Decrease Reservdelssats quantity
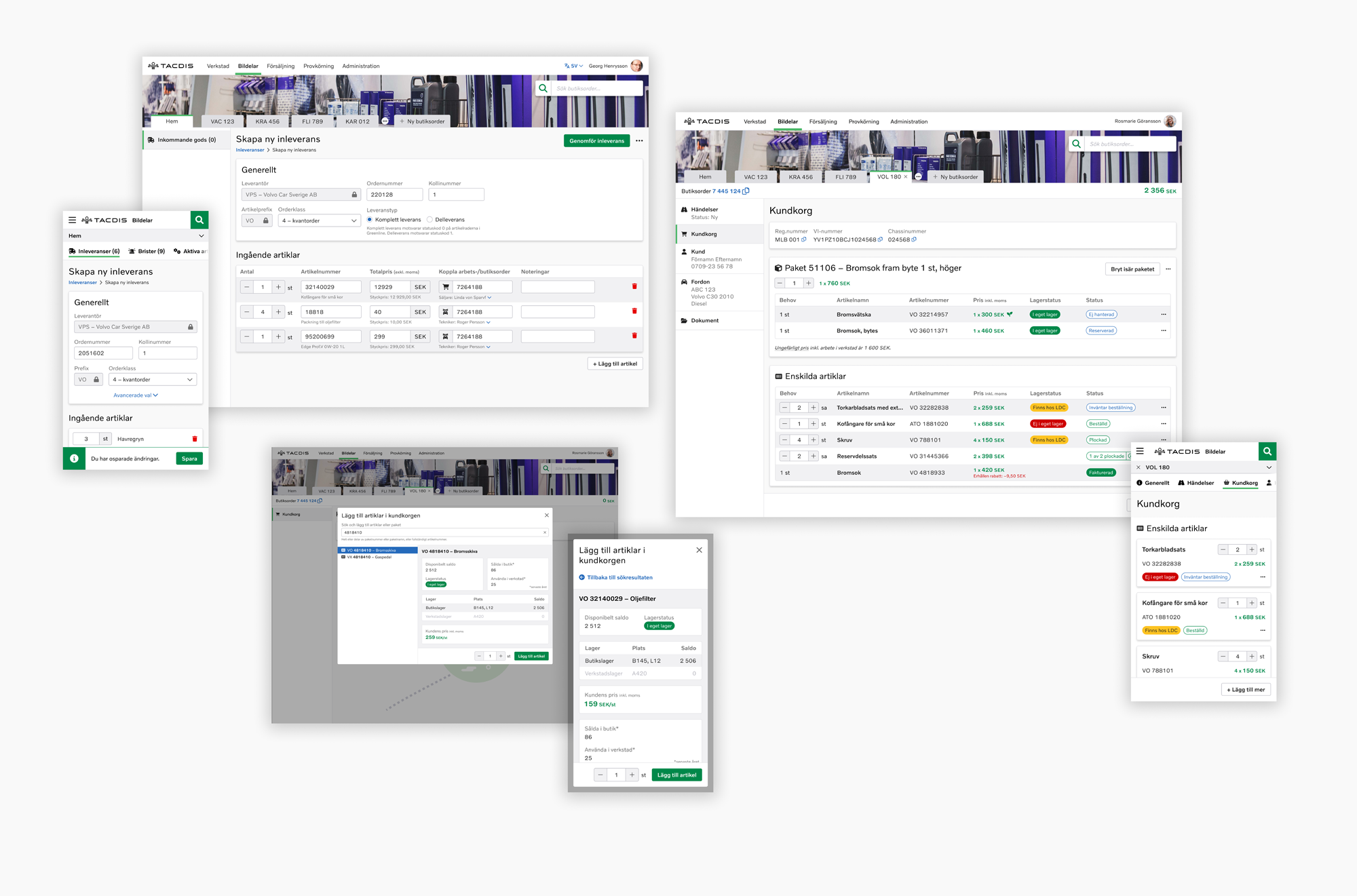1357x896 pixels. pos(785,456)
